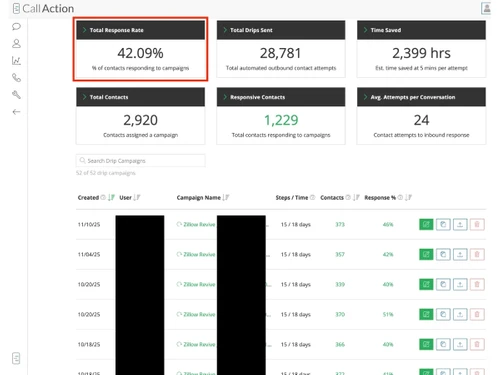Open the analytics chart icon in sidebar
Image resolution: width=500 pixels, height=375 pixels.
click(x=16, y=61)
